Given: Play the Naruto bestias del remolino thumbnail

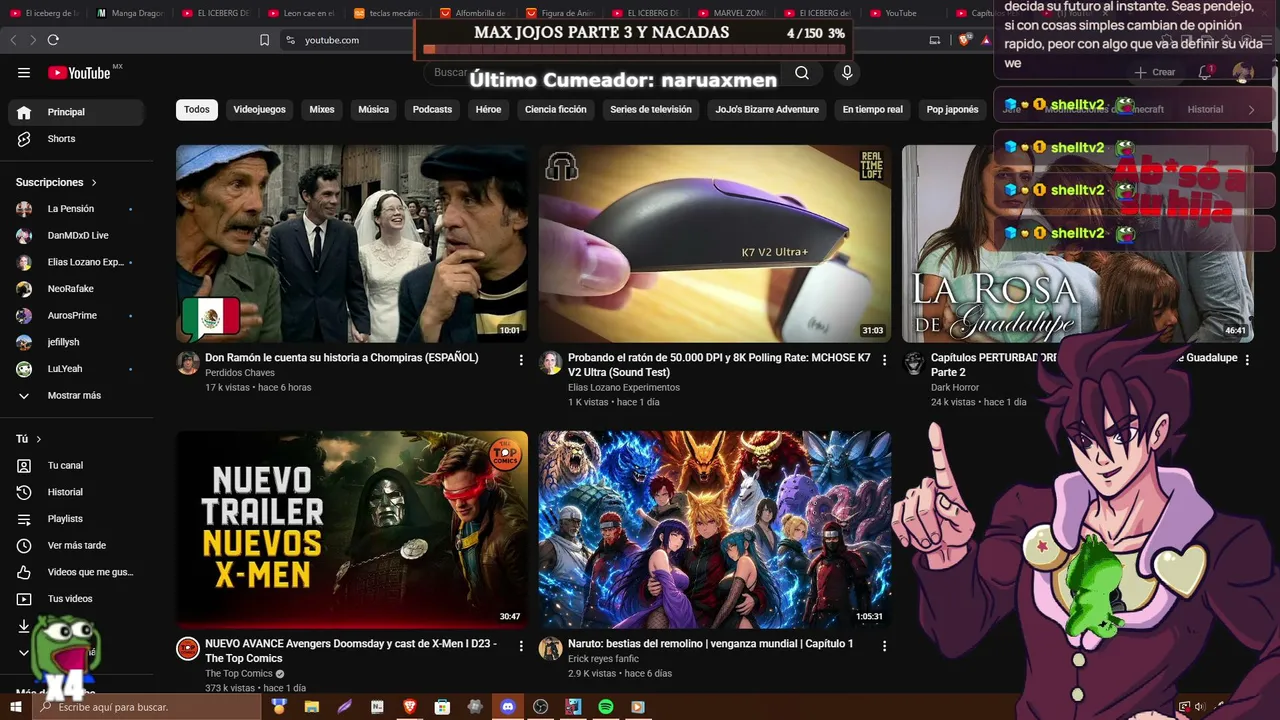Looking at the screenshot, I should pyautogui.click(x=715, y=530).
